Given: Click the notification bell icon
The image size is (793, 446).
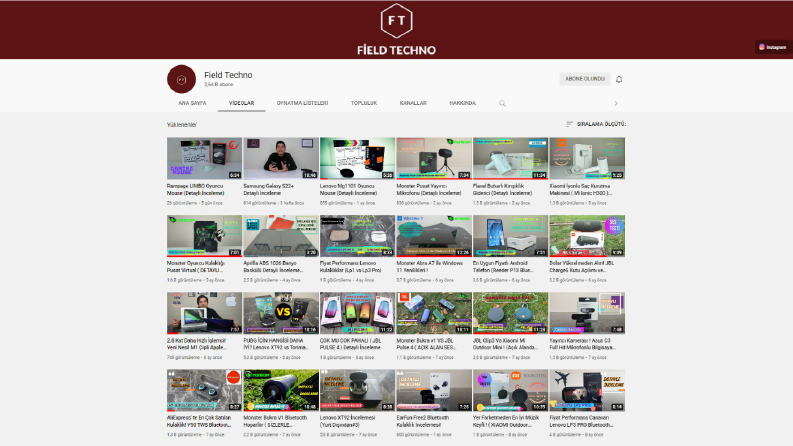Looking at the screenshot, I should (619, 79).
